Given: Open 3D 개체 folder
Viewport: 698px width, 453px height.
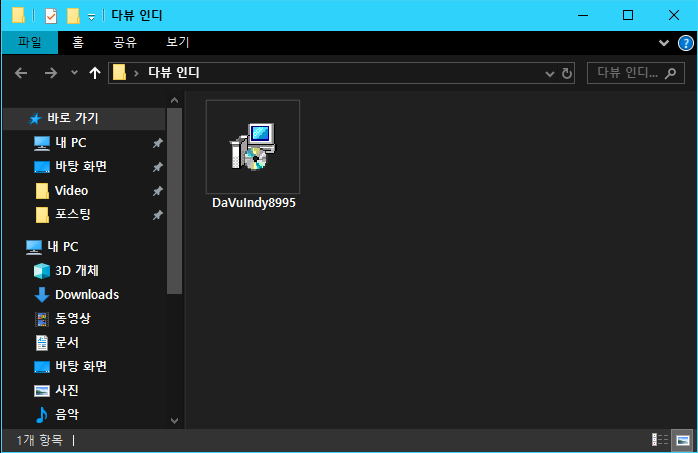Looking at the screenshot, I should 77,271.
